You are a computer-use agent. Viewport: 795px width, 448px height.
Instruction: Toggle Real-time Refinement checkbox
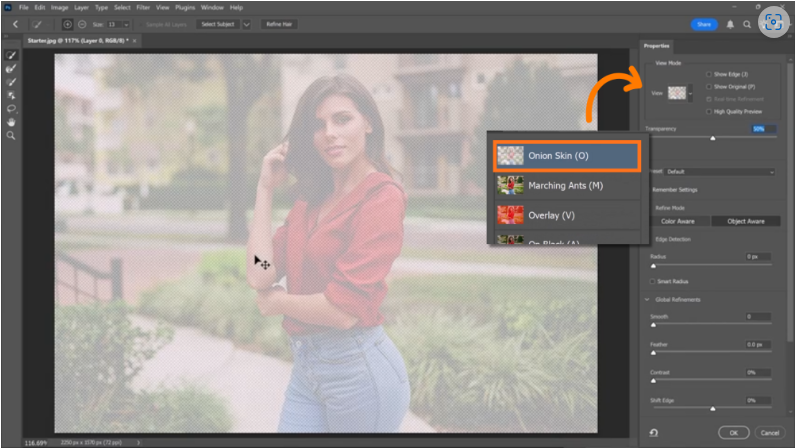tap(709, 99)
